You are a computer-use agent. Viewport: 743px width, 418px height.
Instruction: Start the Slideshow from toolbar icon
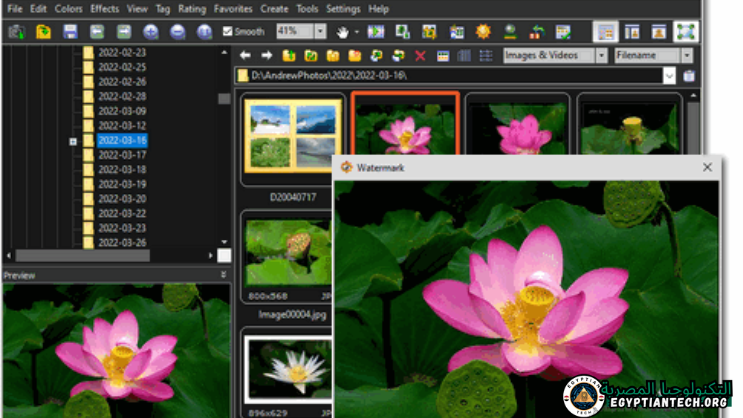(376, 32)
